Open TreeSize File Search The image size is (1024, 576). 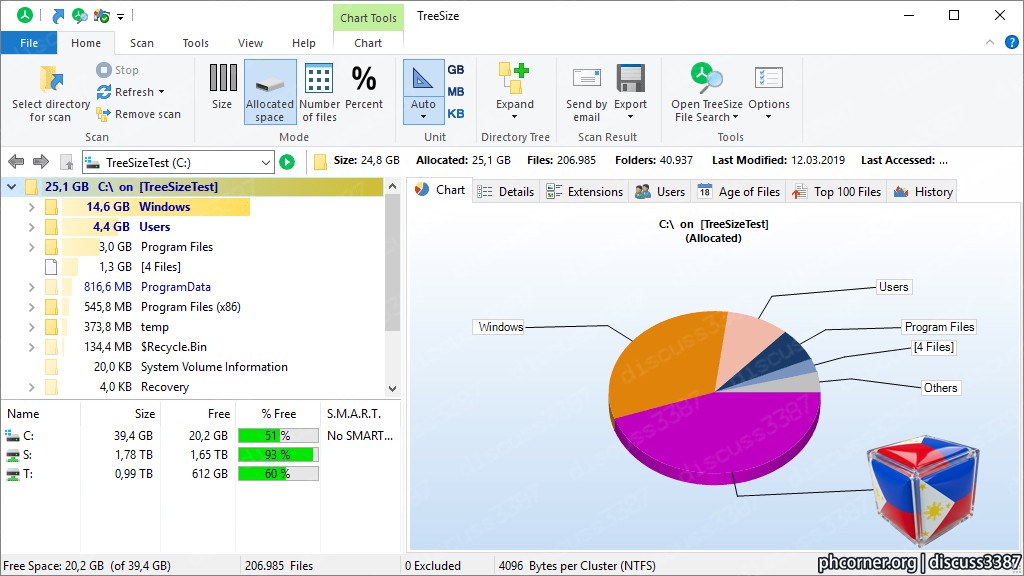[707, 92]
